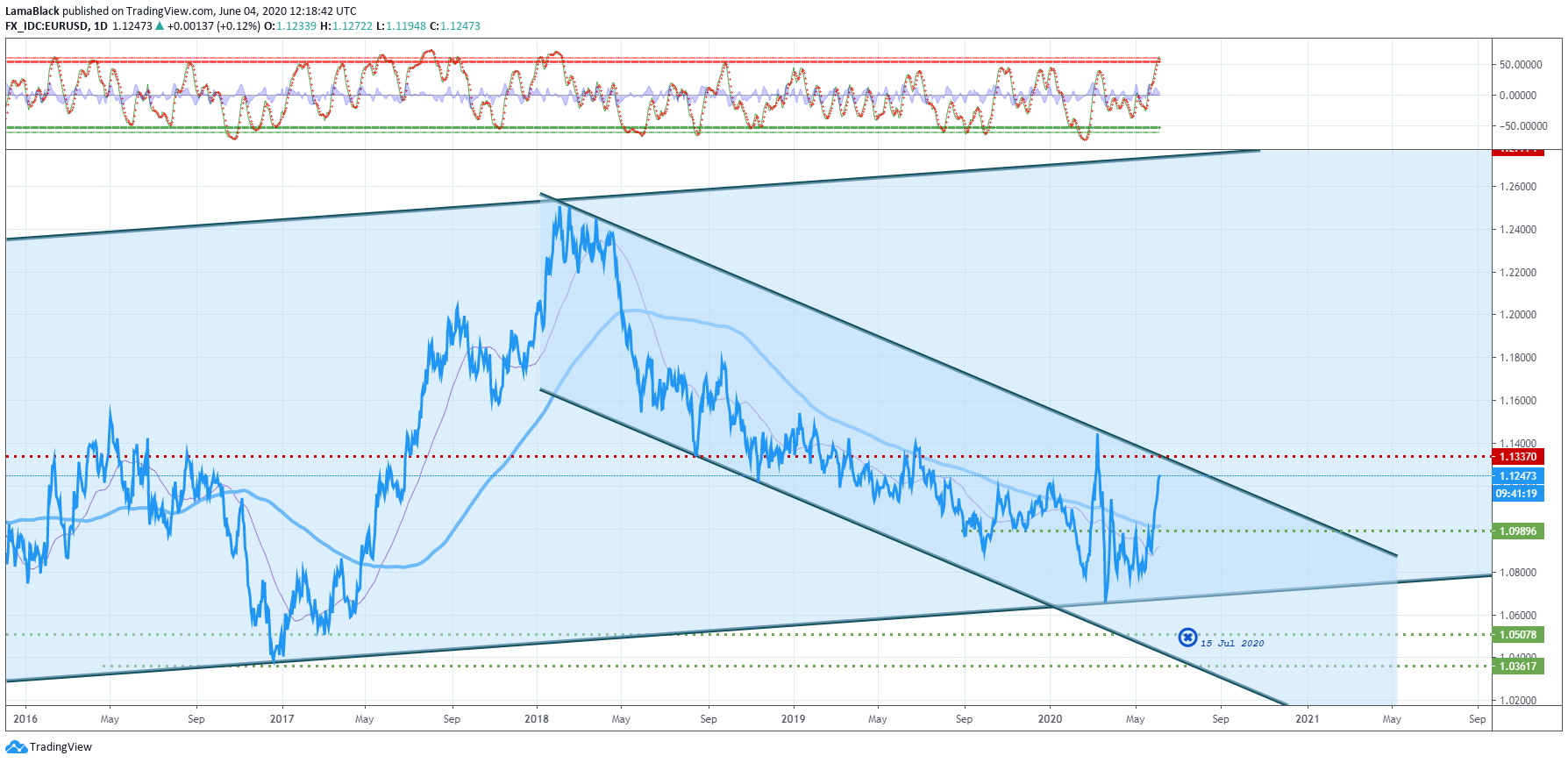1568x763 pixels.
Task: Click the 2020 label on time axis
Action: point(1050,719)
